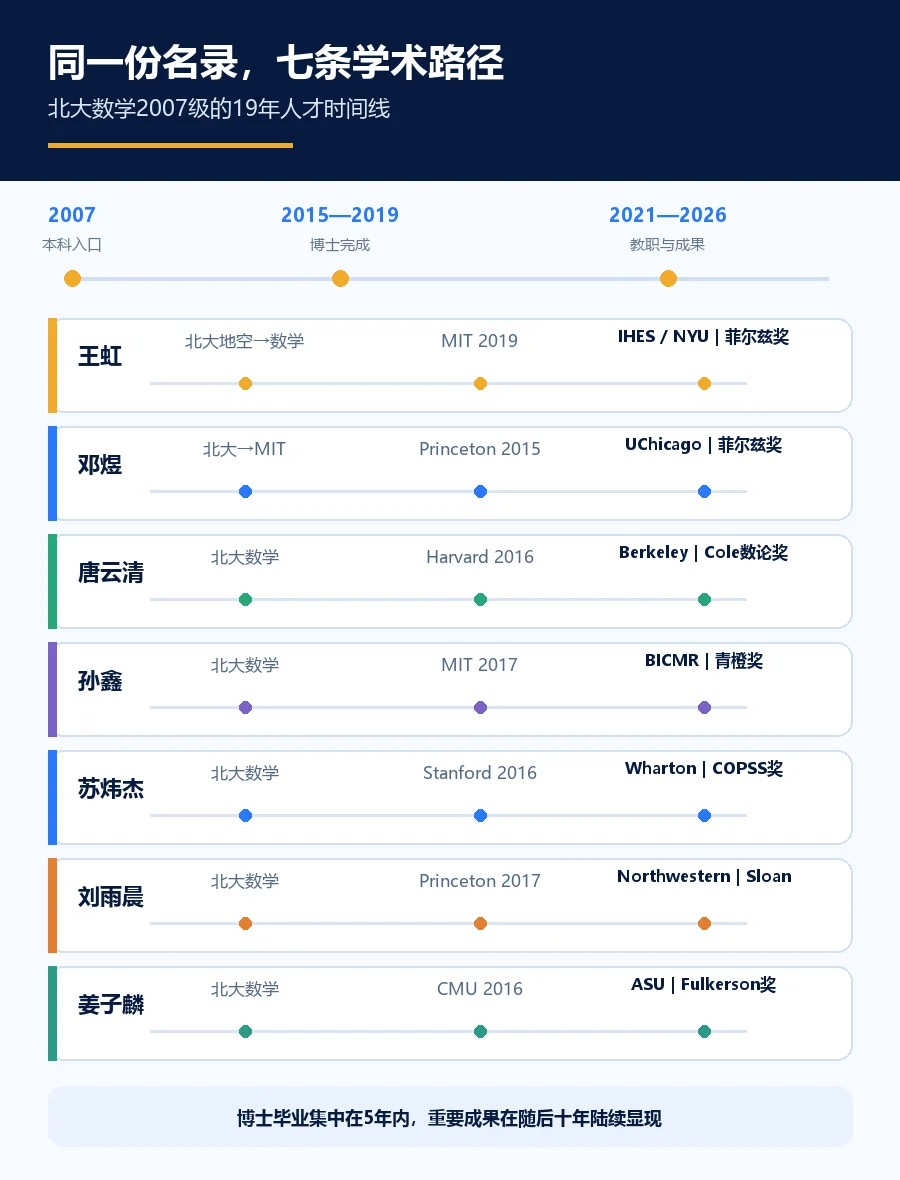Image resolution: width=900 pixels, height=1180 pixels.
Task: Click the MIT 2017 purple dot
Action: click(x=480, y=707)
